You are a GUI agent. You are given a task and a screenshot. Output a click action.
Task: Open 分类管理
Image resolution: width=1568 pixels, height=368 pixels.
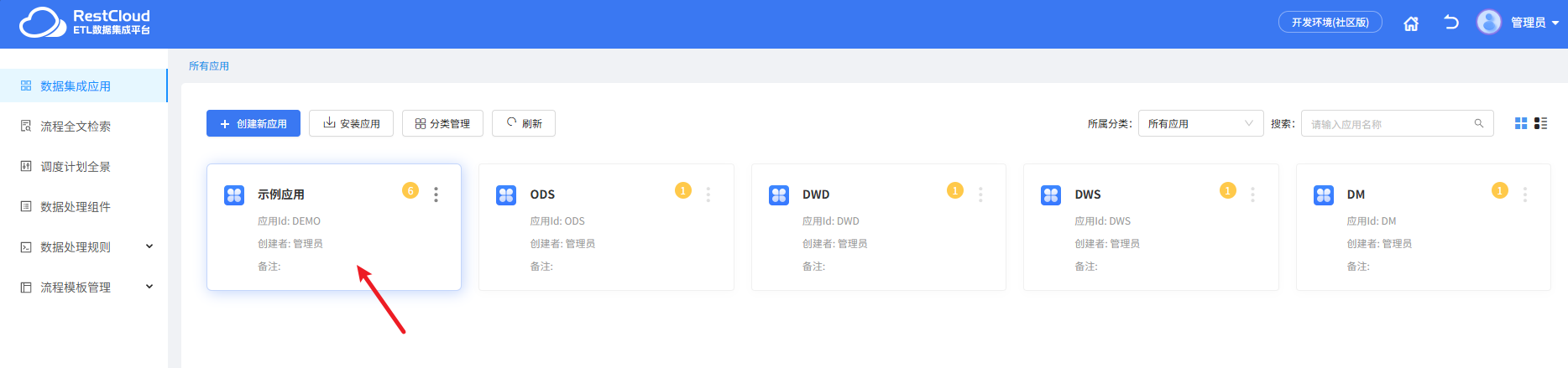(442, 123)
